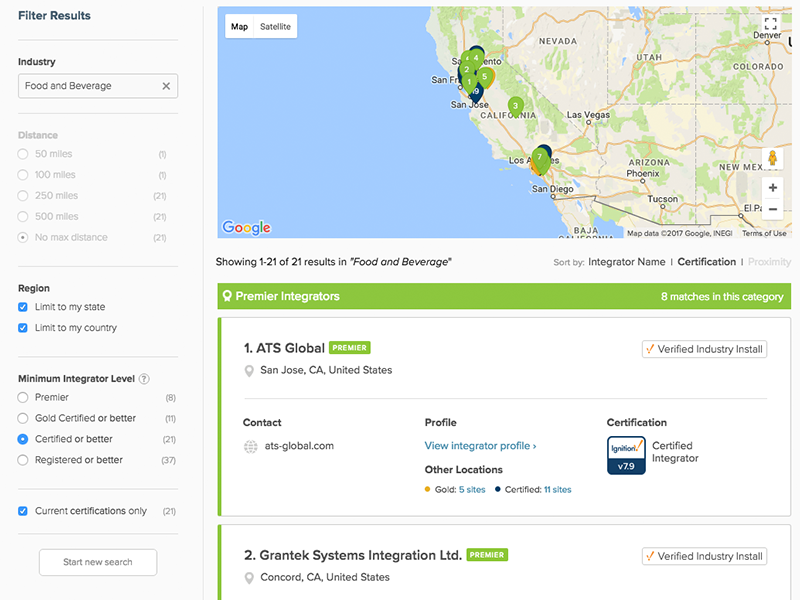Uncheck Limit to my country
This screenshot has height=600, width=800.
tap(22, 328)
